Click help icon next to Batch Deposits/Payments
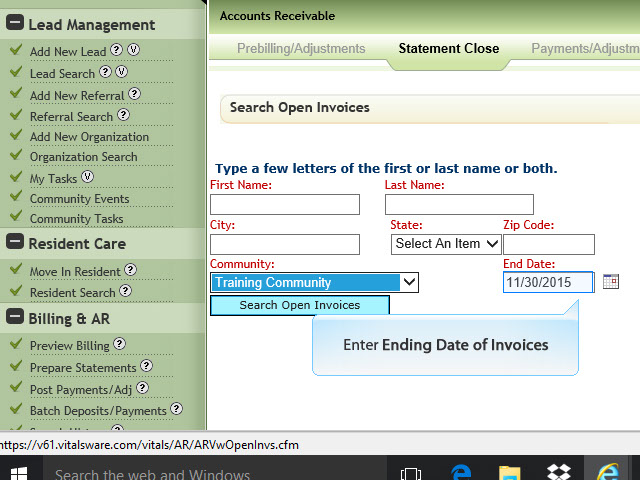Screen dimensions: 640x480 pos(176,409)
